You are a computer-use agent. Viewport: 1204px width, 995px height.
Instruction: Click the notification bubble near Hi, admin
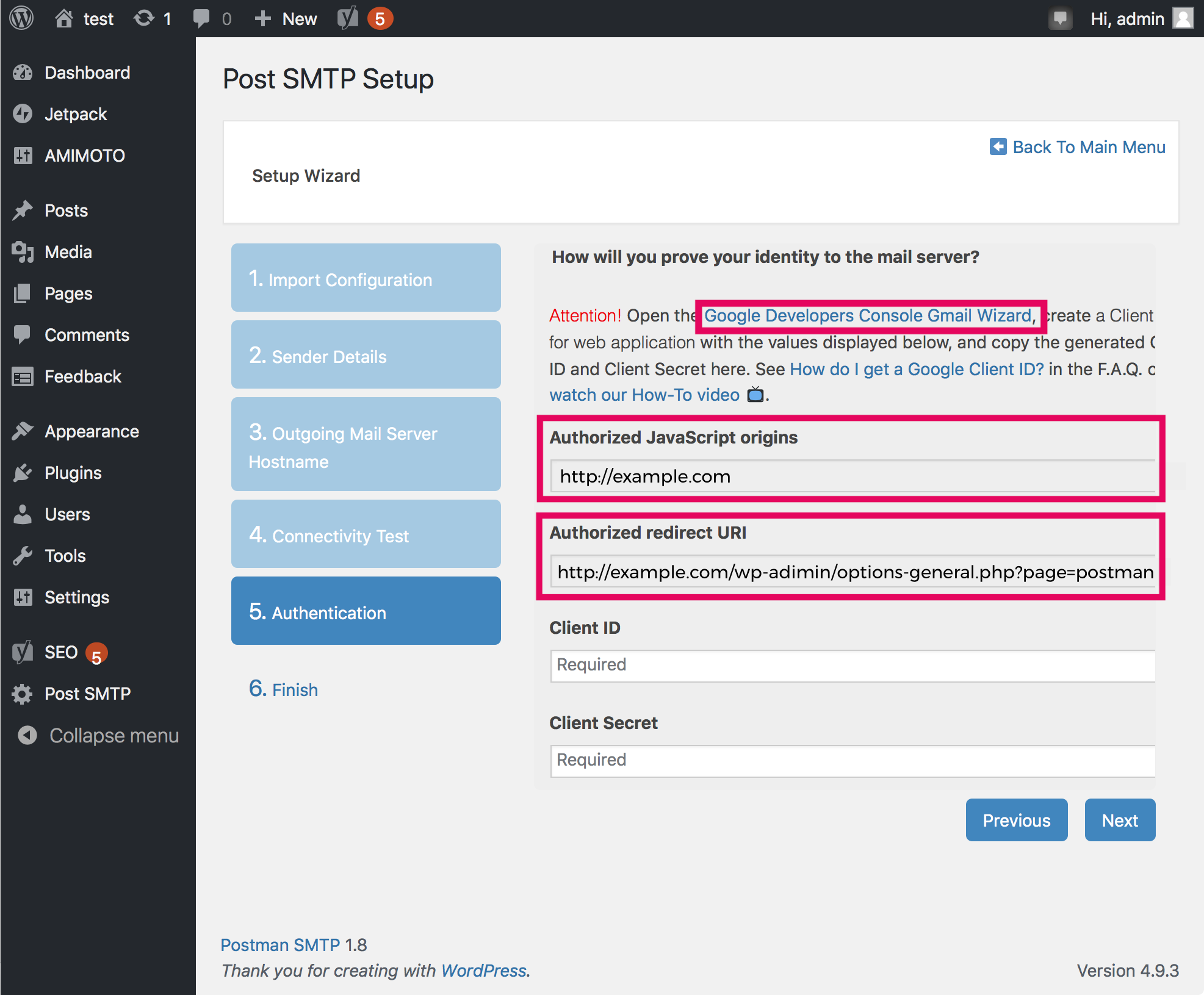pyautogui.click(x=1060, y=18)
